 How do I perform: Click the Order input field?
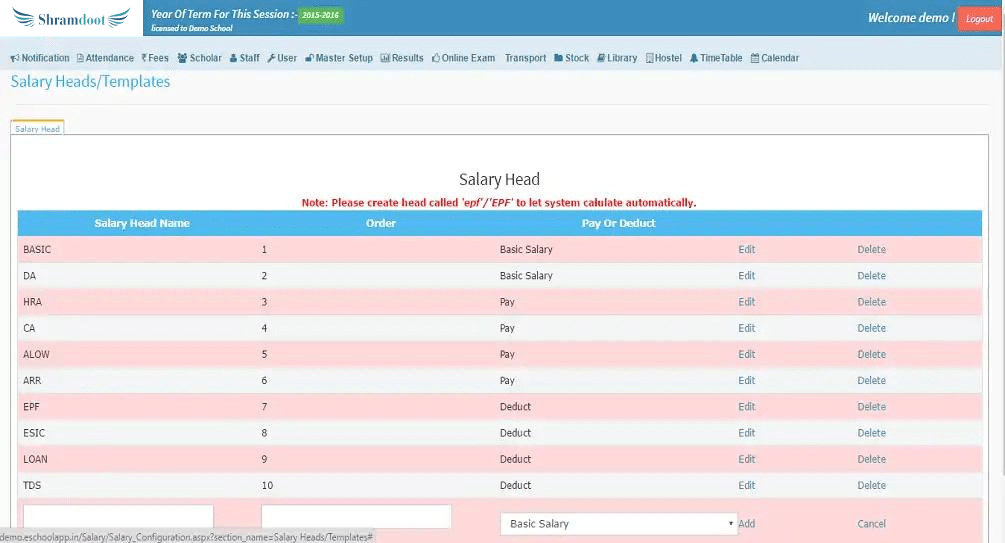(x=356, y=517)
